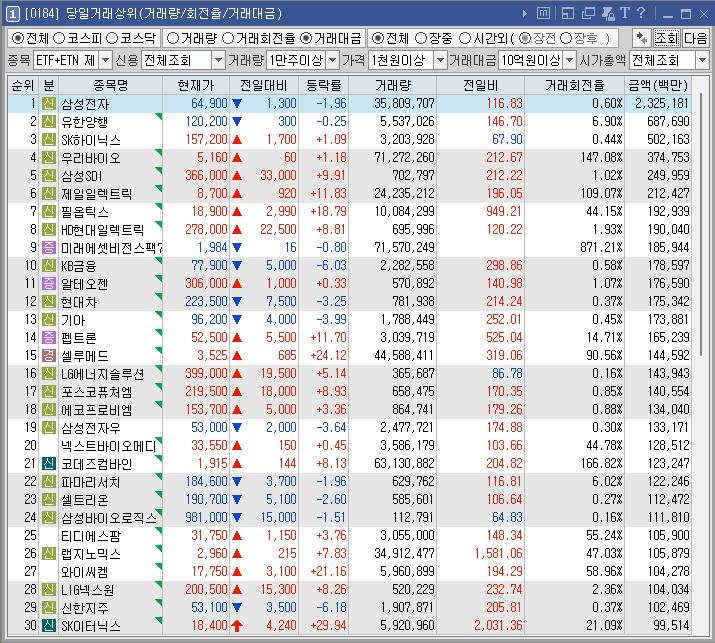Open the 가격 dropdown showing 1천원이상
The height and width of the screenshot is (643, 715).
pos(407,60)
